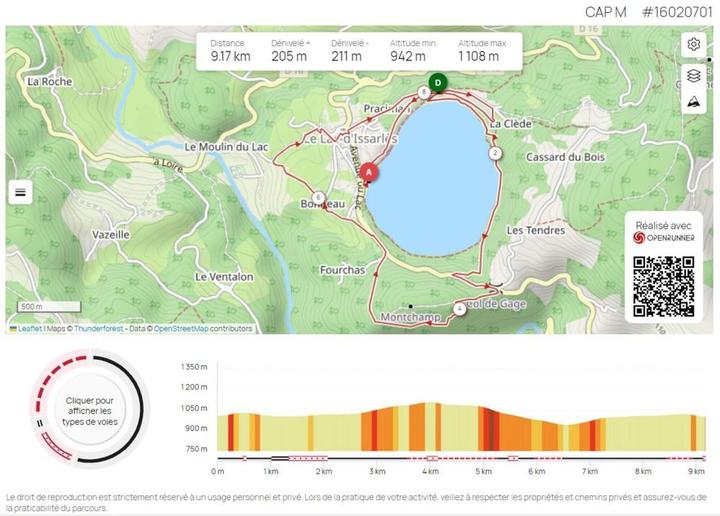Select kilometer marker 6 near Bonneau

click(x=318, y=197)
